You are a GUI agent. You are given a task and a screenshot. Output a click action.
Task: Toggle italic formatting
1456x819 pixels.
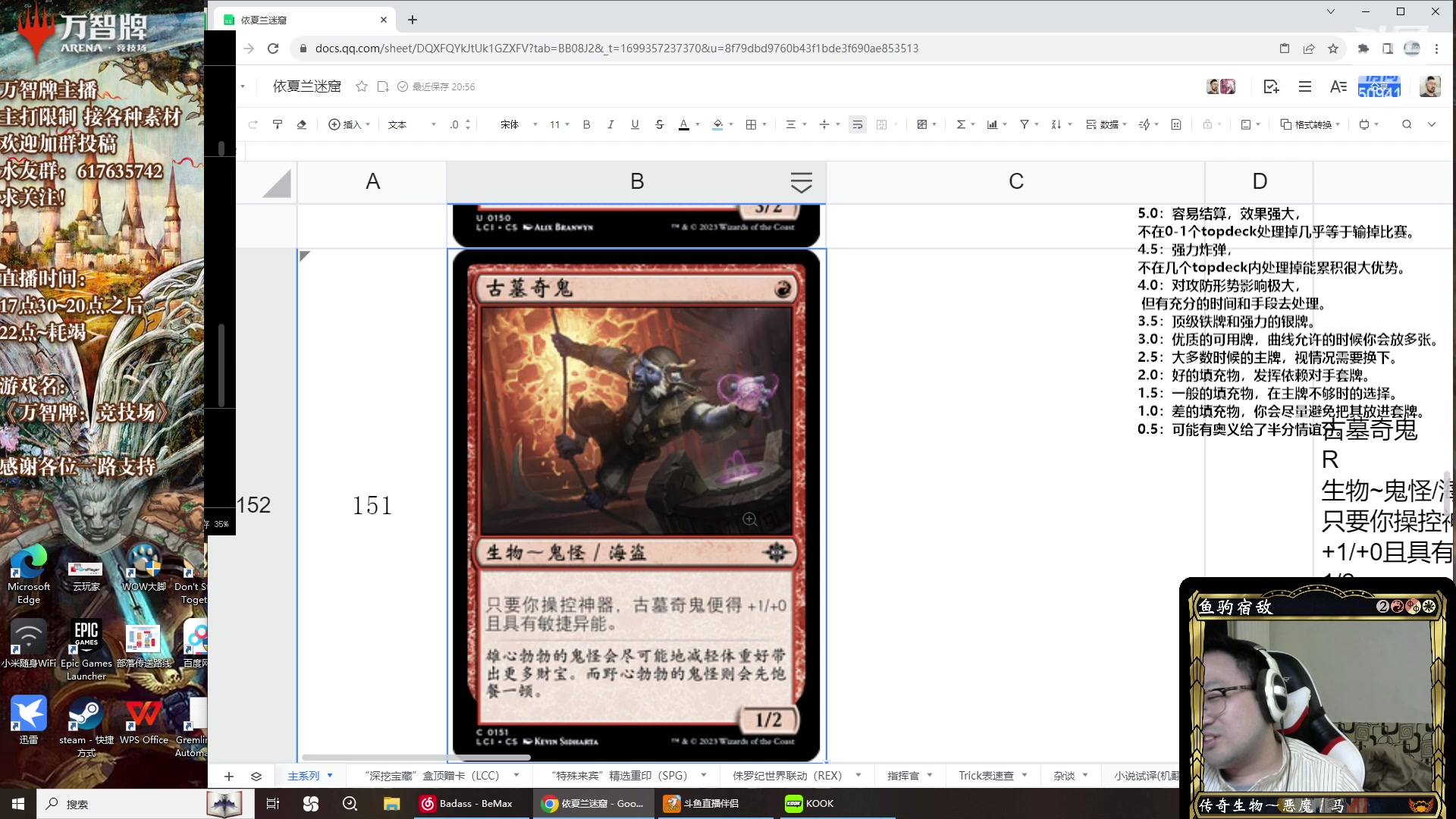[x=610, y=124]
